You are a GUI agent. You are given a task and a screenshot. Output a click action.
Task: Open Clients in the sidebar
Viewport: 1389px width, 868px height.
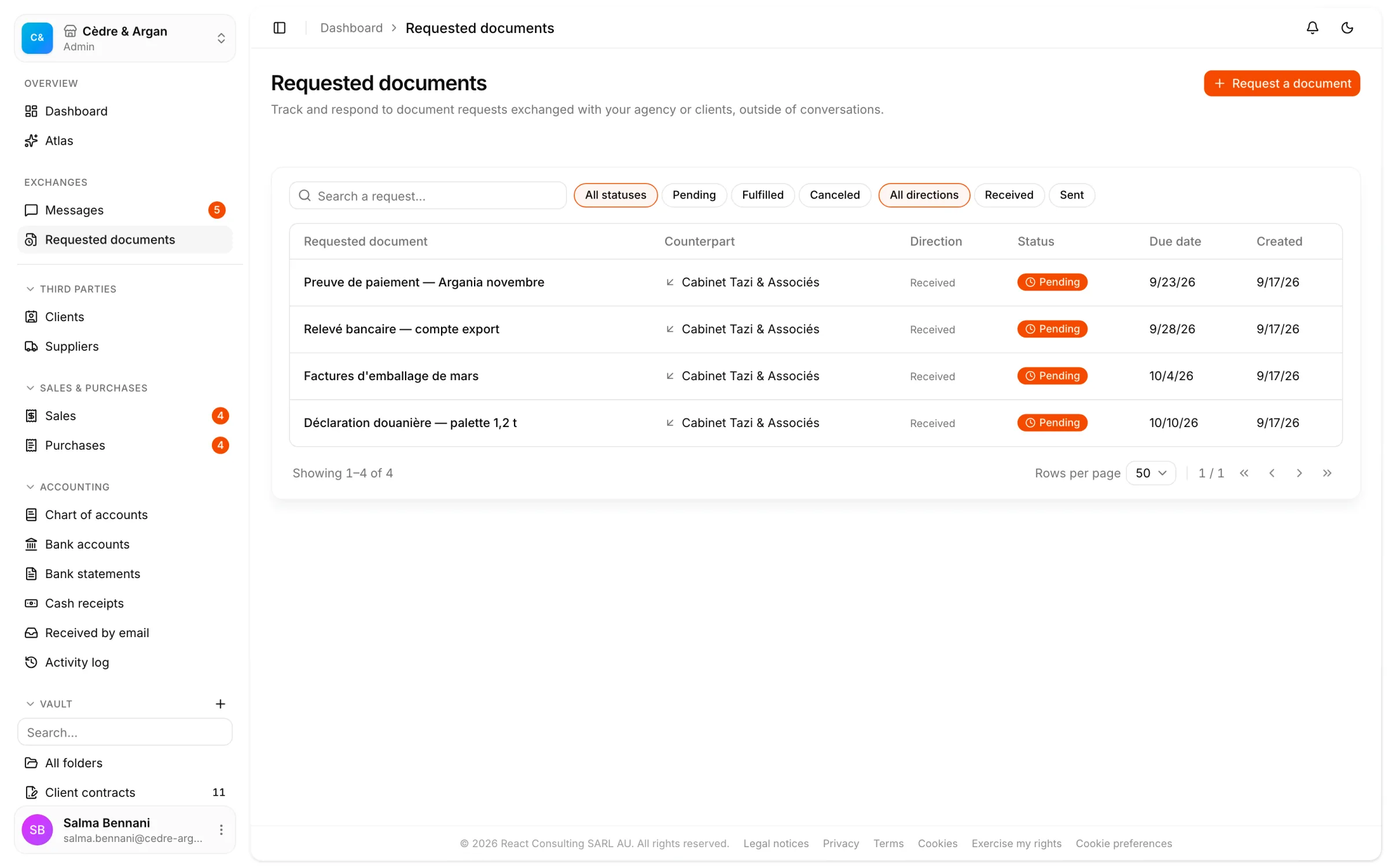coord(125,317)
